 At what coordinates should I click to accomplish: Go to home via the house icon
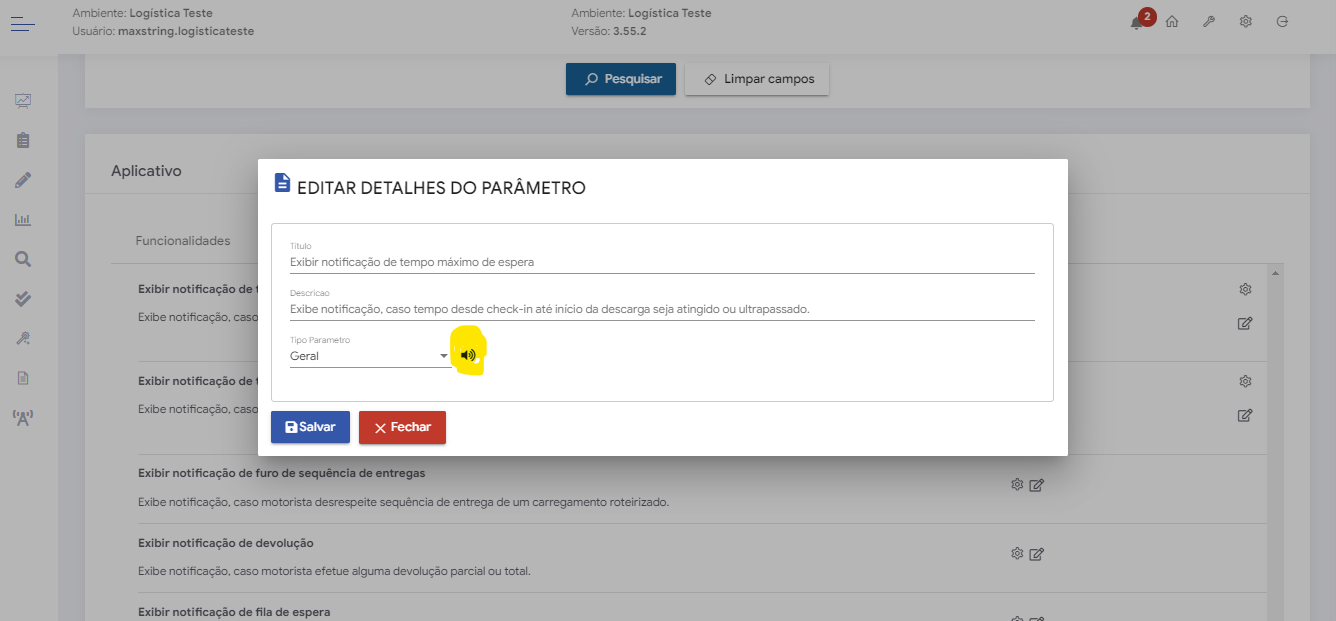pyautogui.click(x=1172, y=22)
